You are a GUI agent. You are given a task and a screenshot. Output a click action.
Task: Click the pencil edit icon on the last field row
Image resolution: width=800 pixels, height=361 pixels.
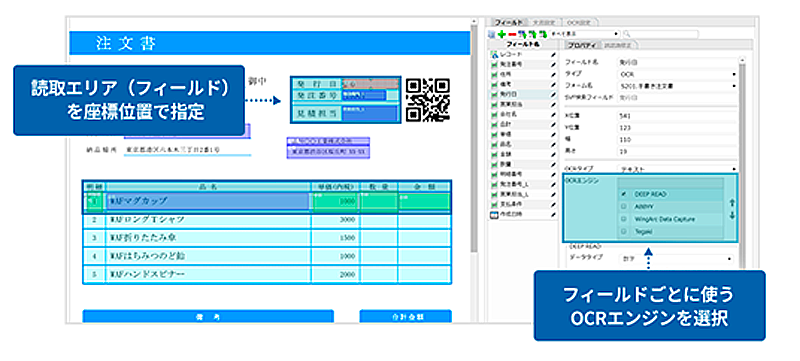[553, 215]
